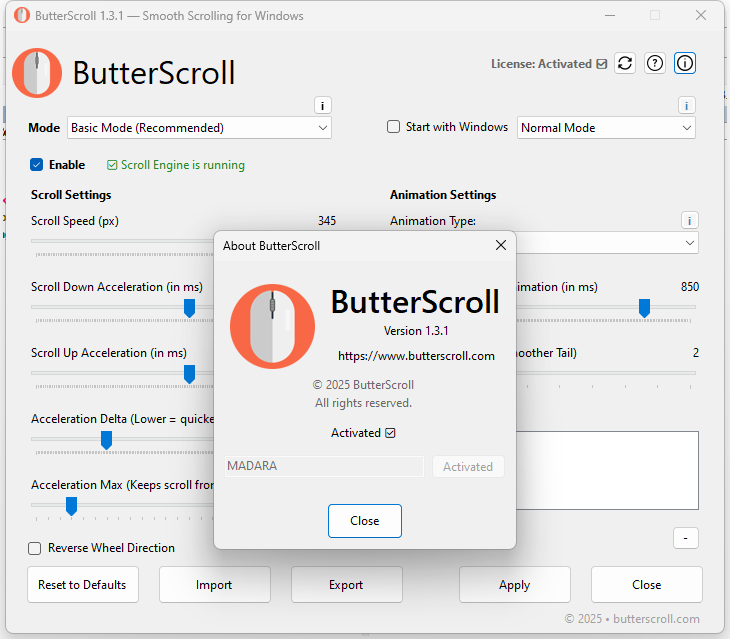Close the ButterScroll window via title bar X
The height and width of the screenshot is (639, 730).
[701, 15]
